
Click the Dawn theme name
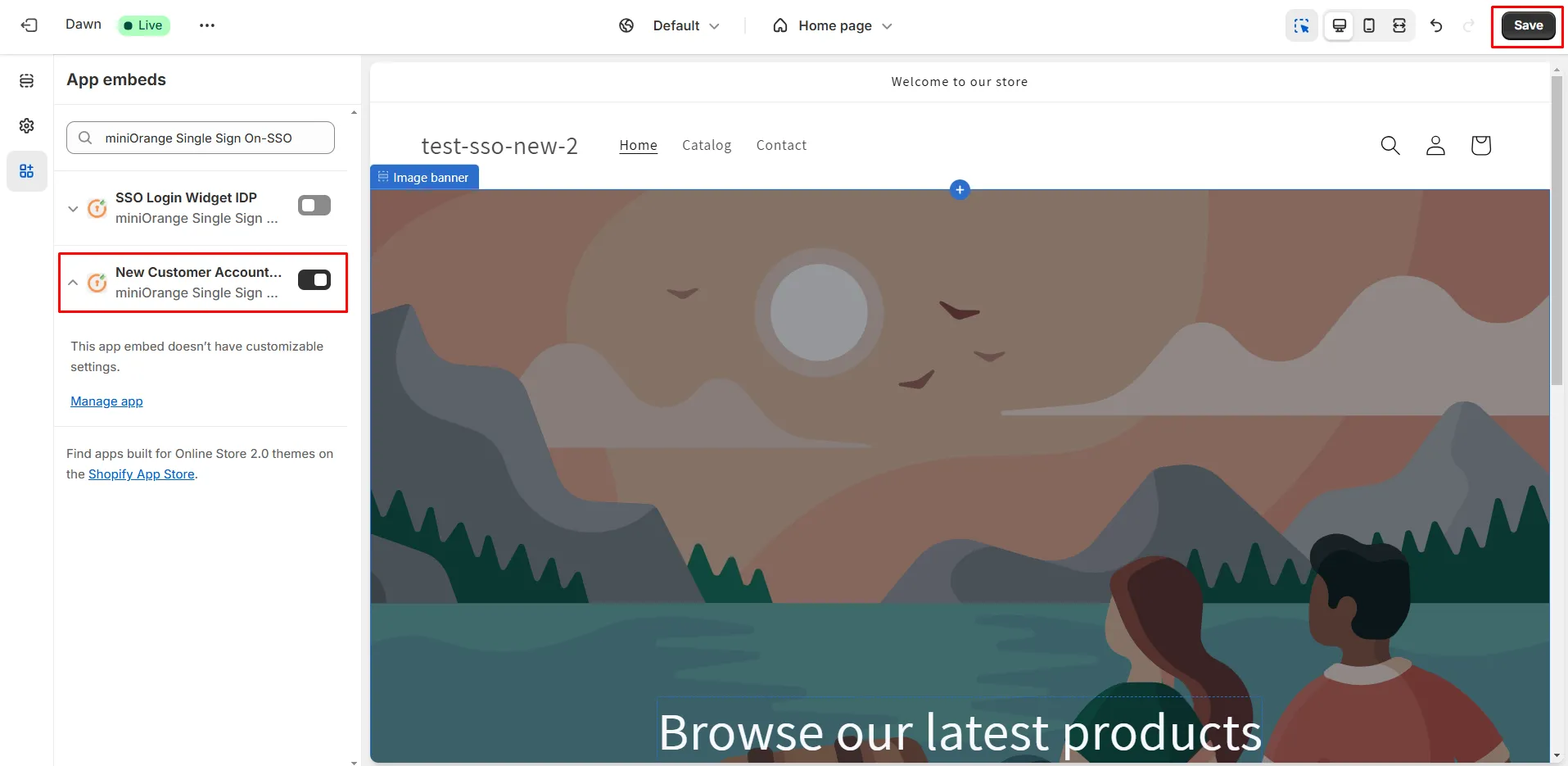click(x=84, y=25)
